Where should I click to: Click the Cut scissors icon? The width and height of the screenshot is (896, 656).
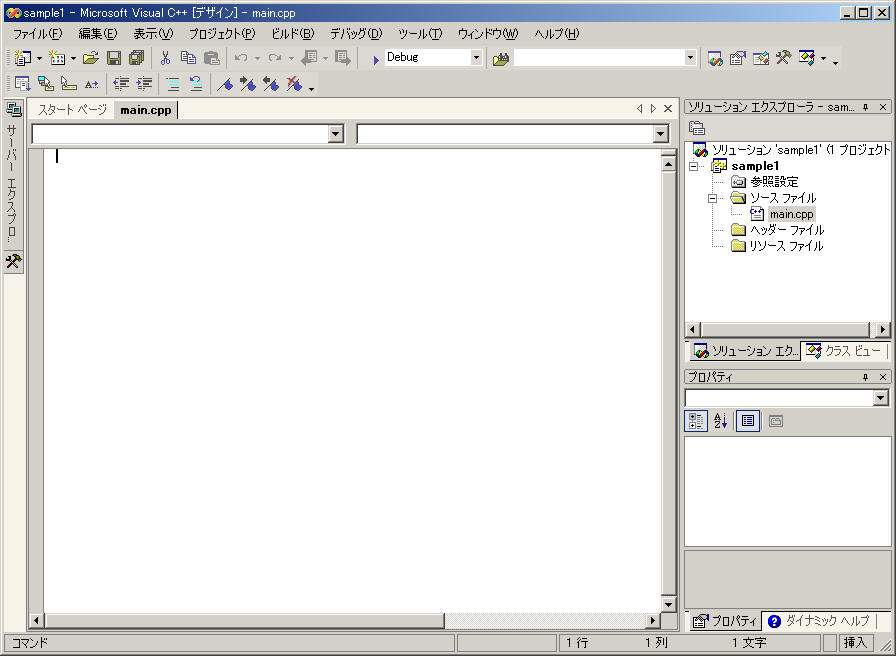165,58
